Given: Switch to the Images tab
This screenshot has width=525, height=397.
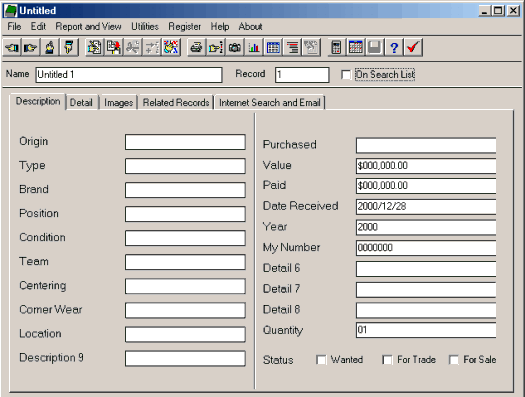Looking at the screenshot, I should coord(119,102).
